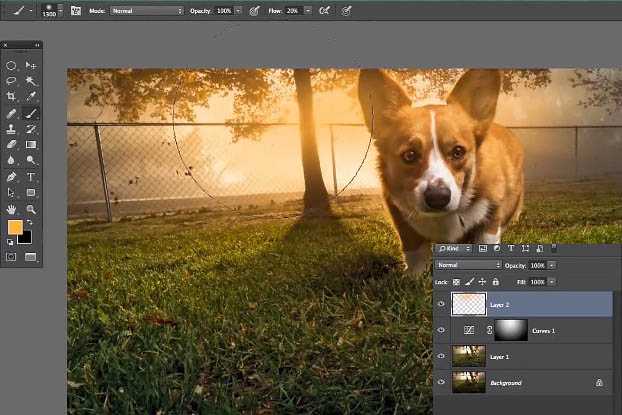Screen dimensions: 622x415
Task: Expand the layer Kind filter dropdown
Action: (x=455, y=247)
